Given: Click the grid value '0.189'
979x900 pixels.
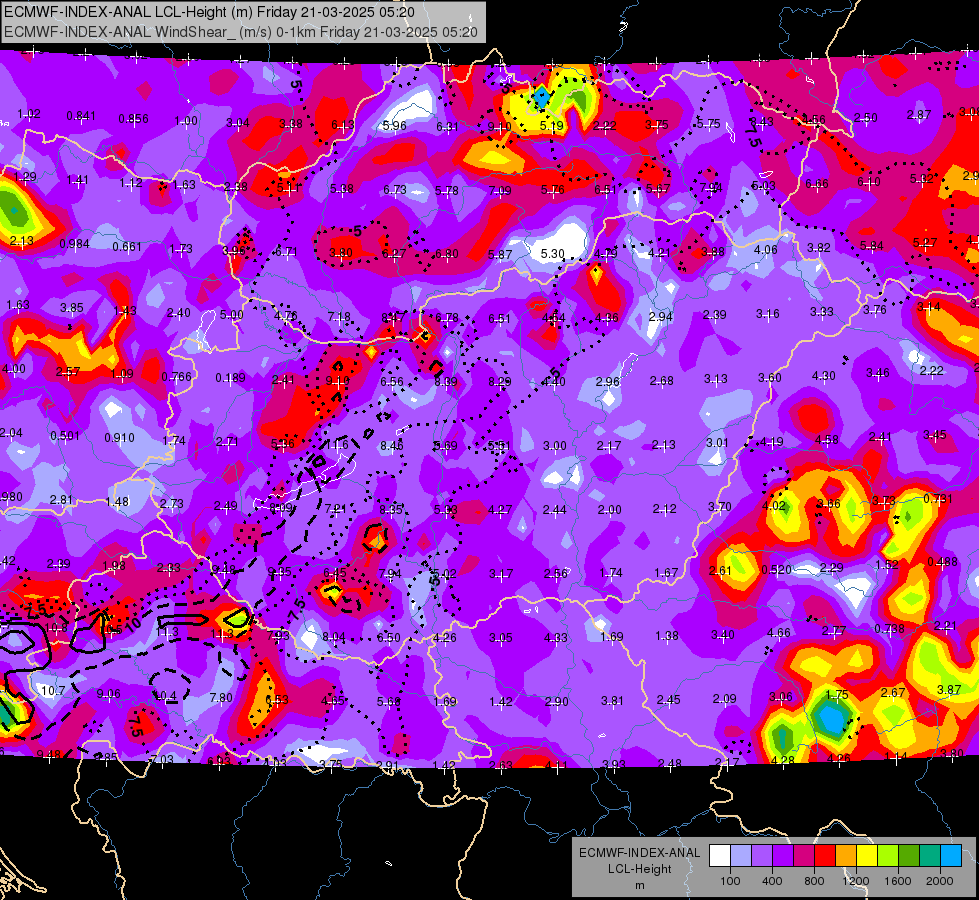Looking at the screenshot, I should coord(230,378).
